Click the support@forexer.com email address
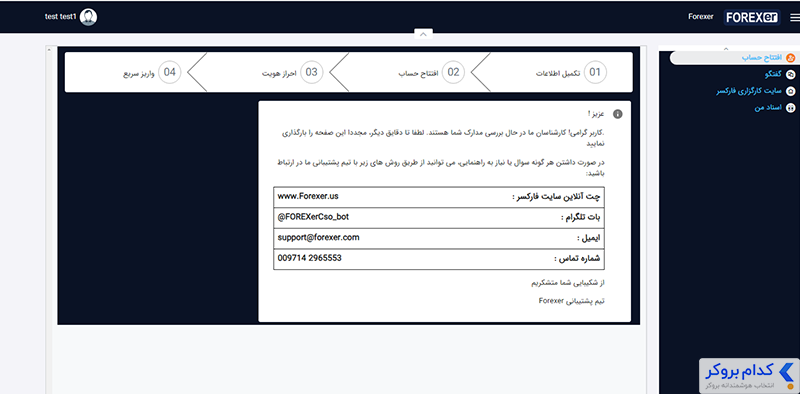The width and height of the screenshot is (800, 394). [x=319, y=237]
